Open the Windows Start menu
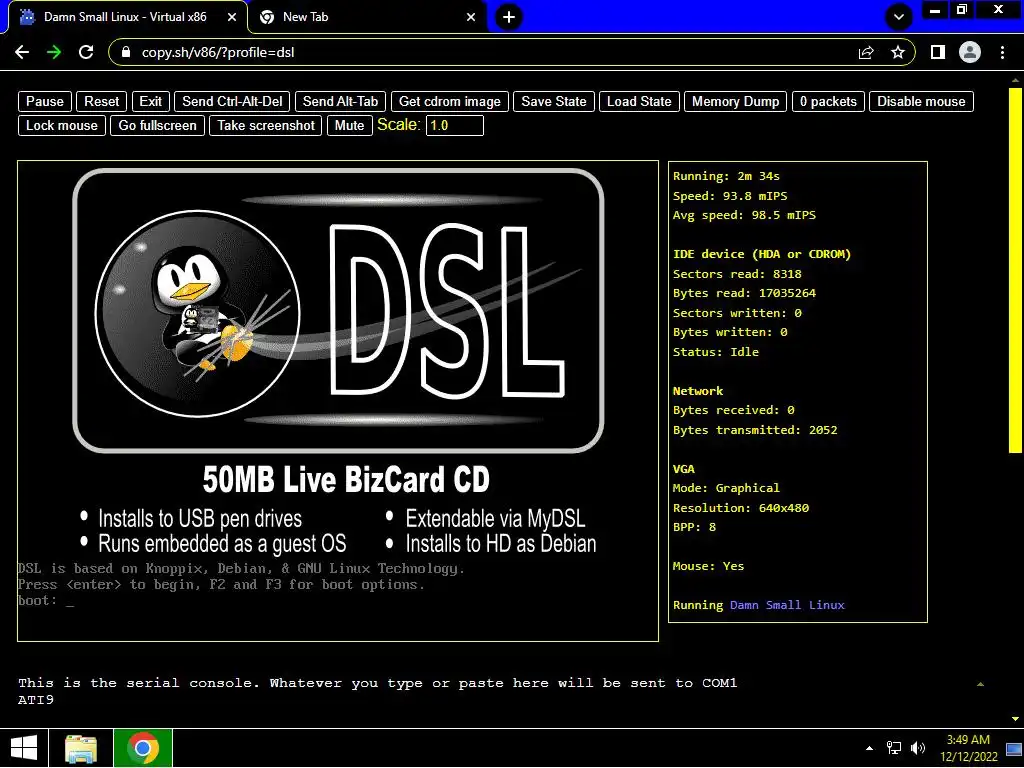Screen dimensions: 1024x768 24,748
